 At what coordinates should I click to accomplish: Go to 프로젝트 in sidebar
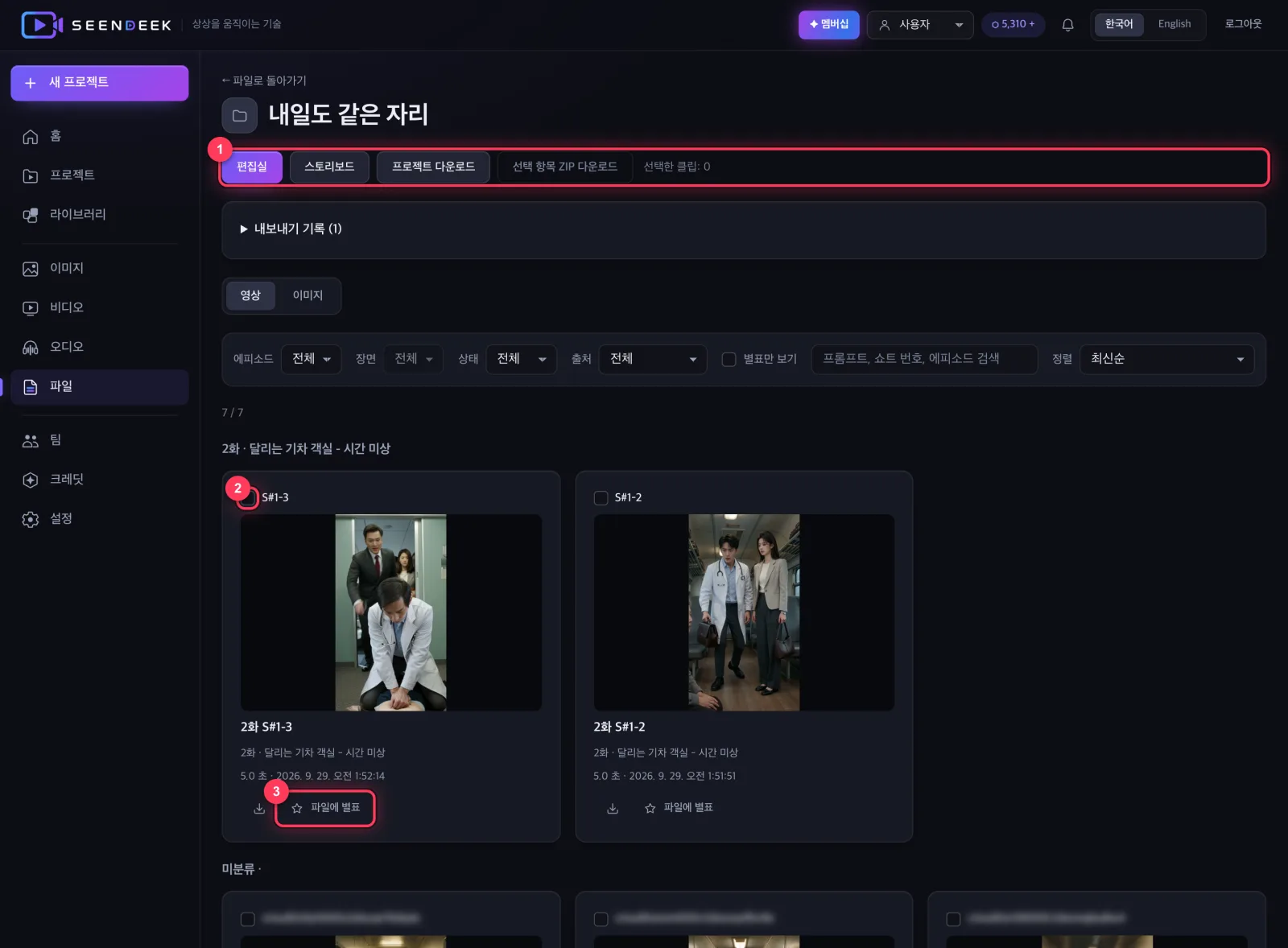100,175
